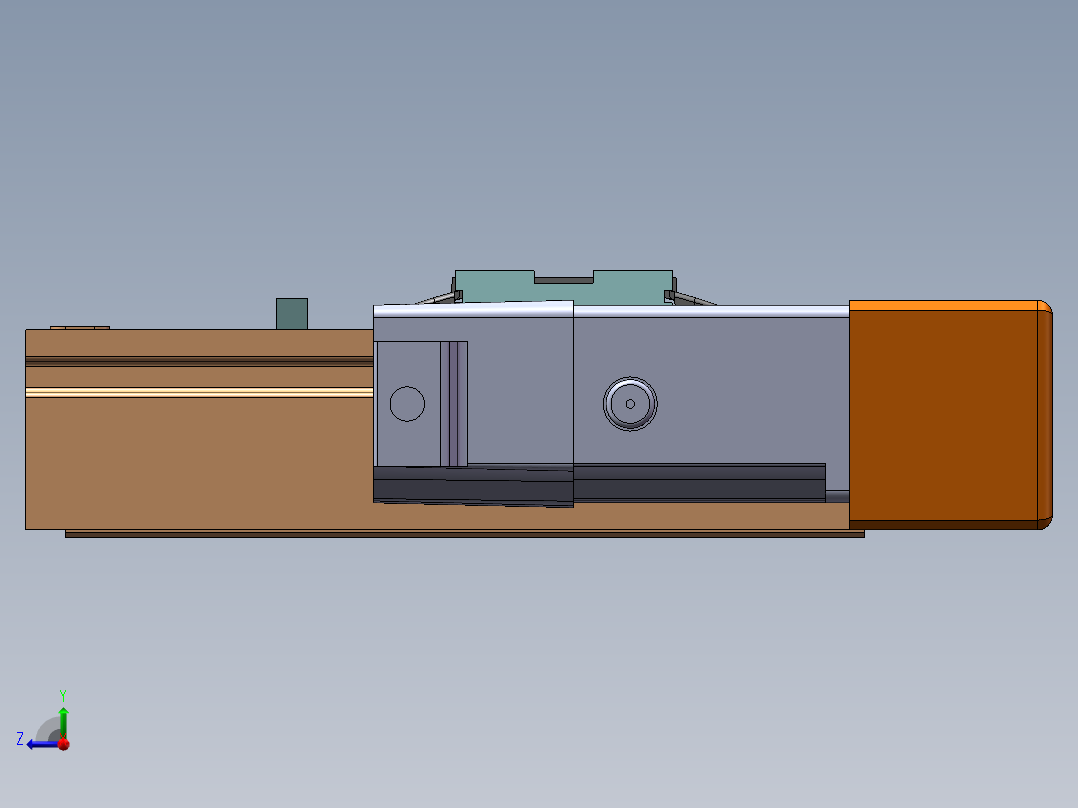This screenshot has height=808, width=1078.
Task: Select the orange motor housing face
Action: (x=943, y=415)
